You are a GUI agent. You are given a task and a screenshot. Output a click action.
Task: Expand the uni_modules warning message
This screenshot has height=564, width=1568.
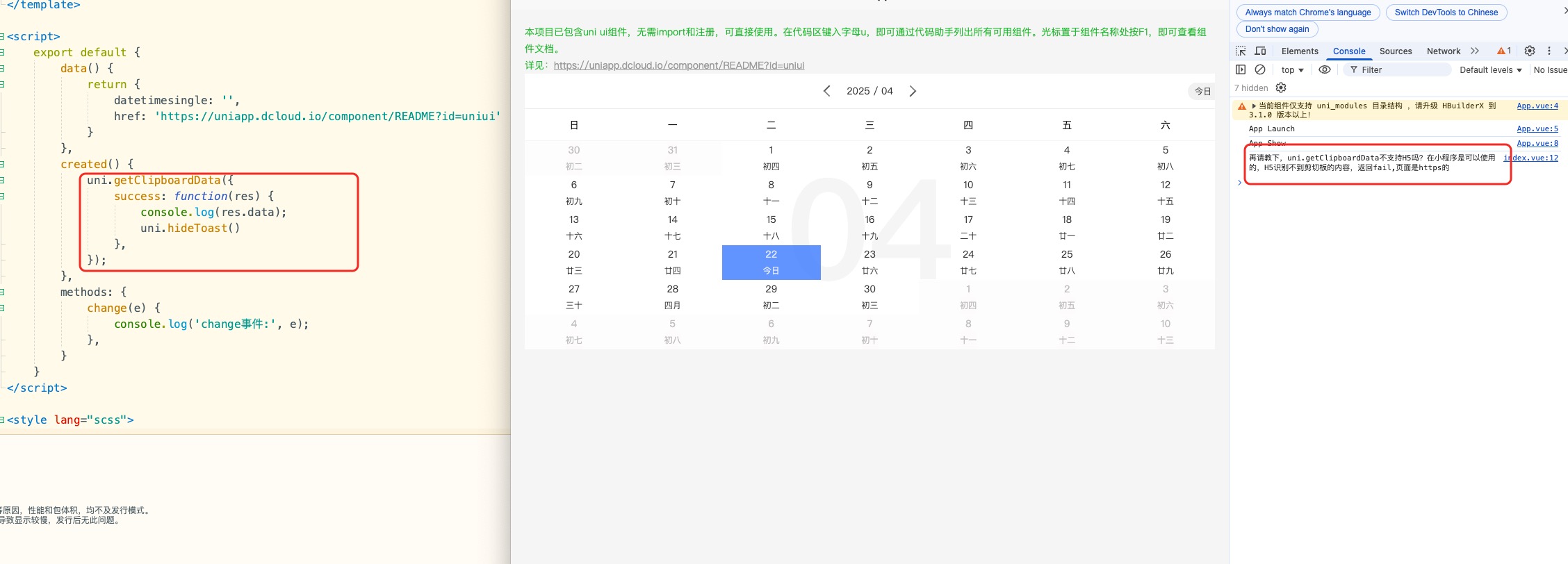1254,106
